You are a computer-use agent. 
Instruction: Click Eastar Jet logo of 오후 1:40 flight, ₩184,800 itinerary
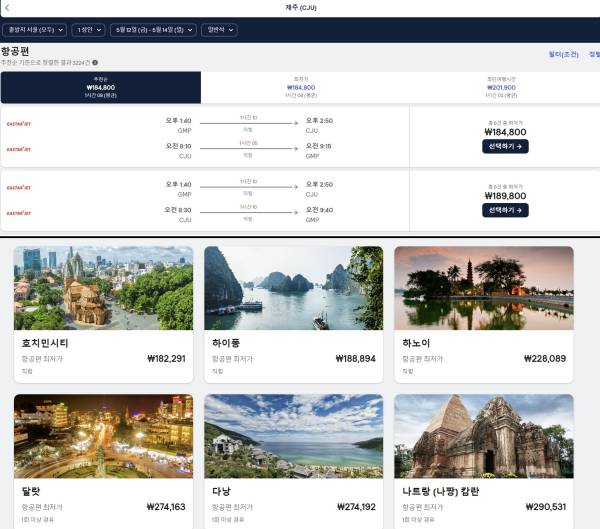pos(19,124)
